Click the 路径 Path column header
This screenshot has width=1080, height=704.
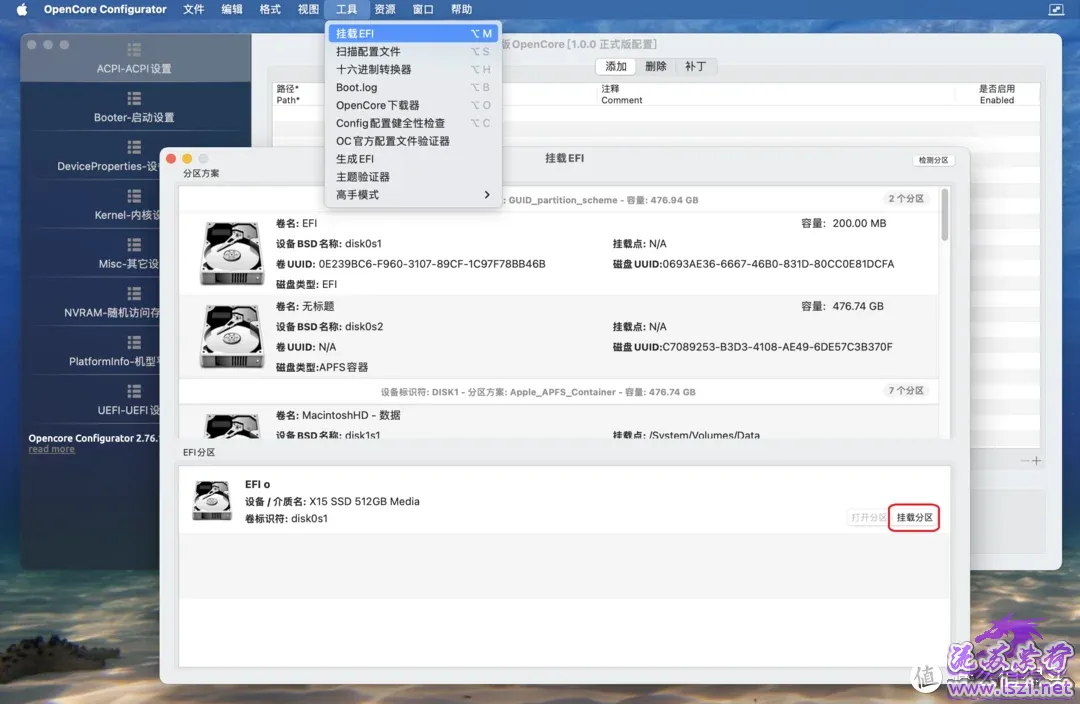(x=288, y=94)
